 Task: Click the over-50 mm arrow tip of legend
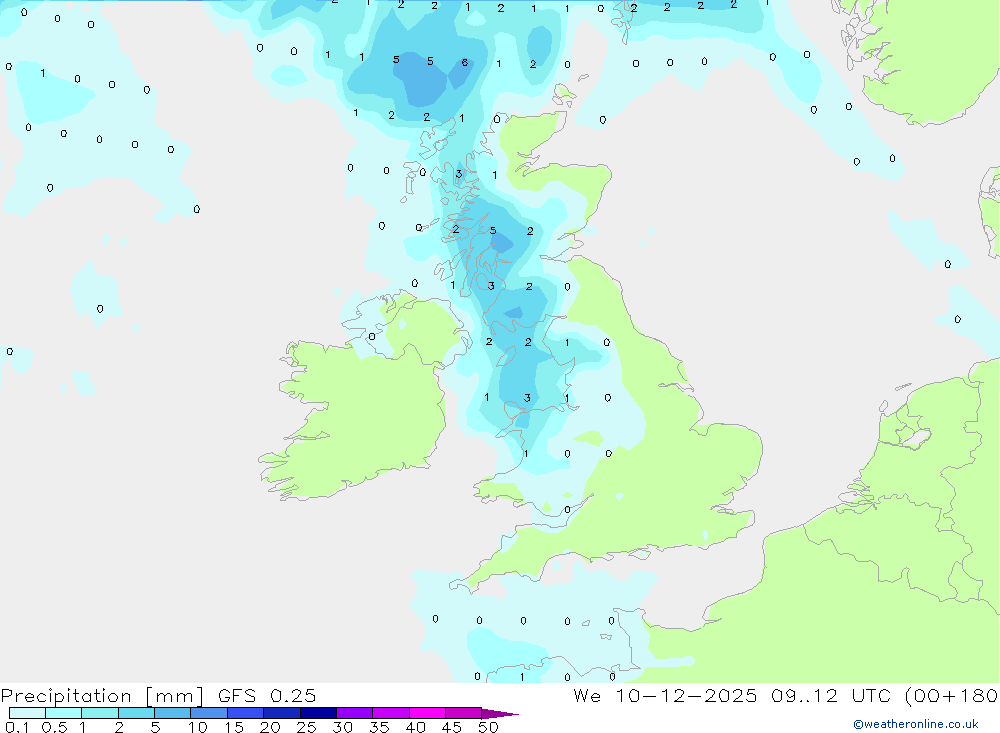pos(499,713)
